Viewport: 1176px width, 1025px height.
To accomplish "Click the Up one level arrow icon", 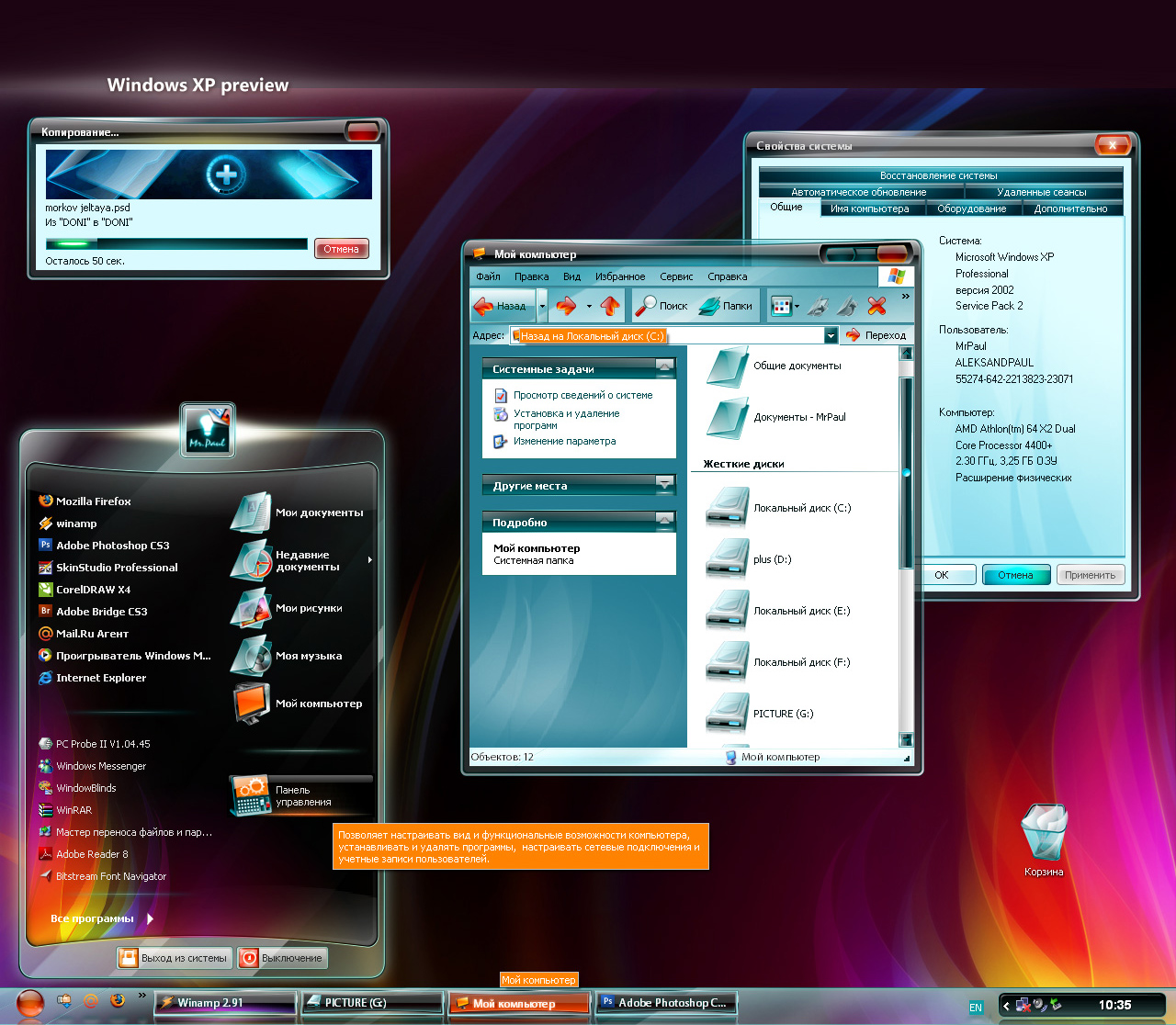I will coord(610,306).
